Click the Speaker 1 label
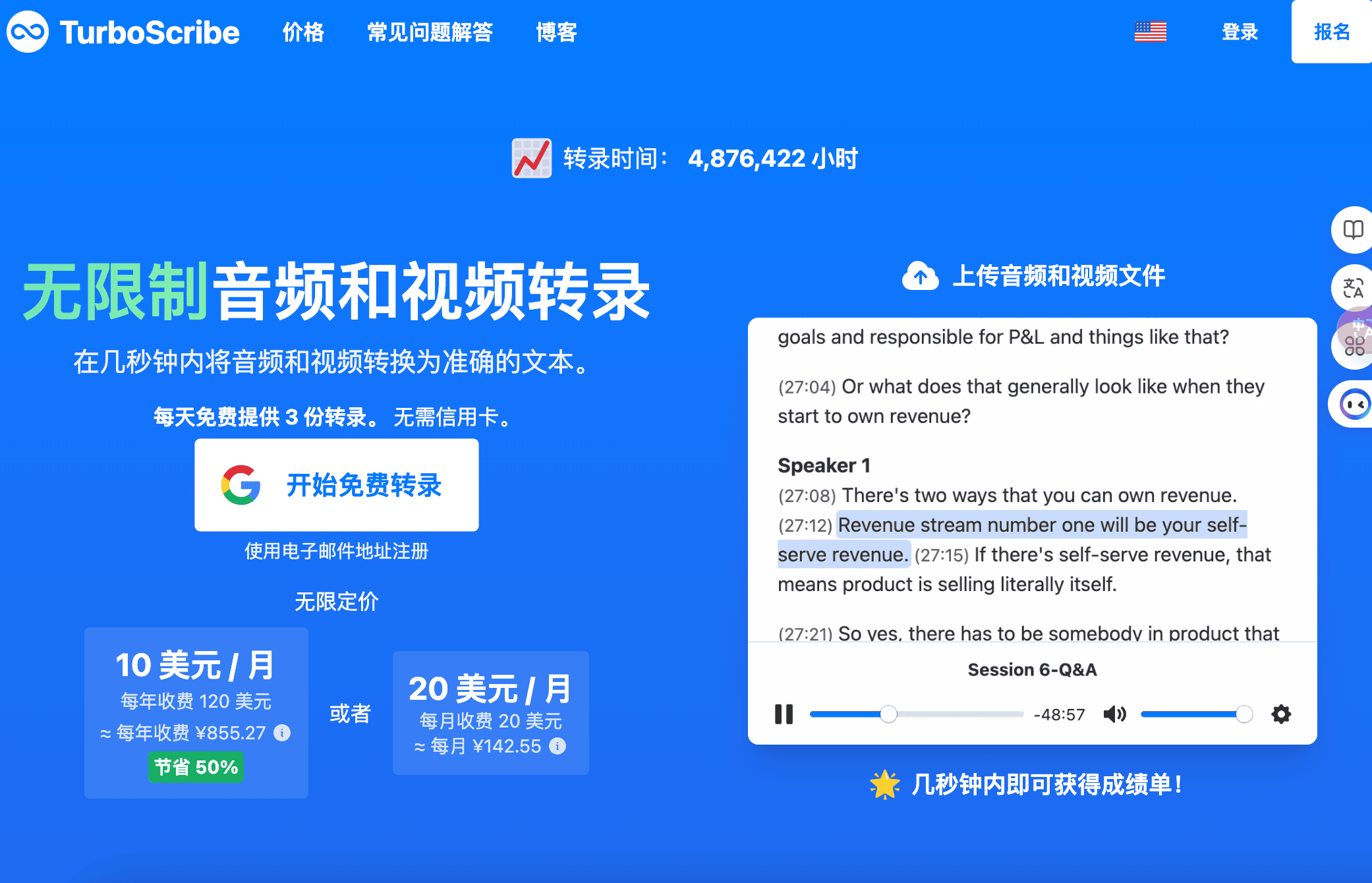Viewport: 1372px width, 883px height. pos(824,465)
